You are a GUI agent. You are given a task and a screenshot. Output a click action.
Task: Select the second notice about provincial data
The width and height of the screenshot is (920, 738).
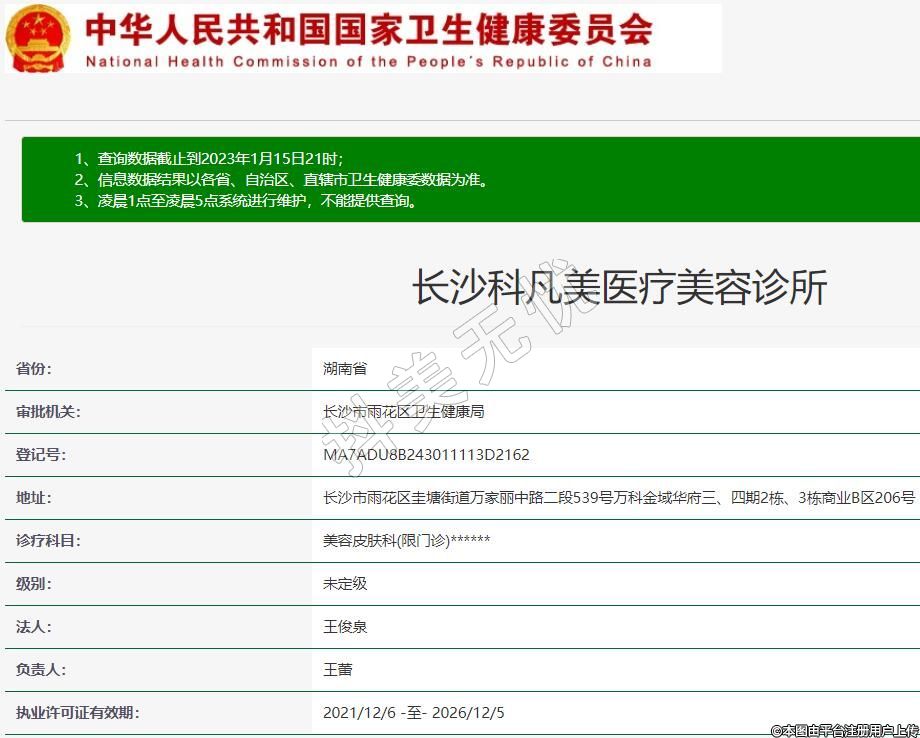[281, 180]
